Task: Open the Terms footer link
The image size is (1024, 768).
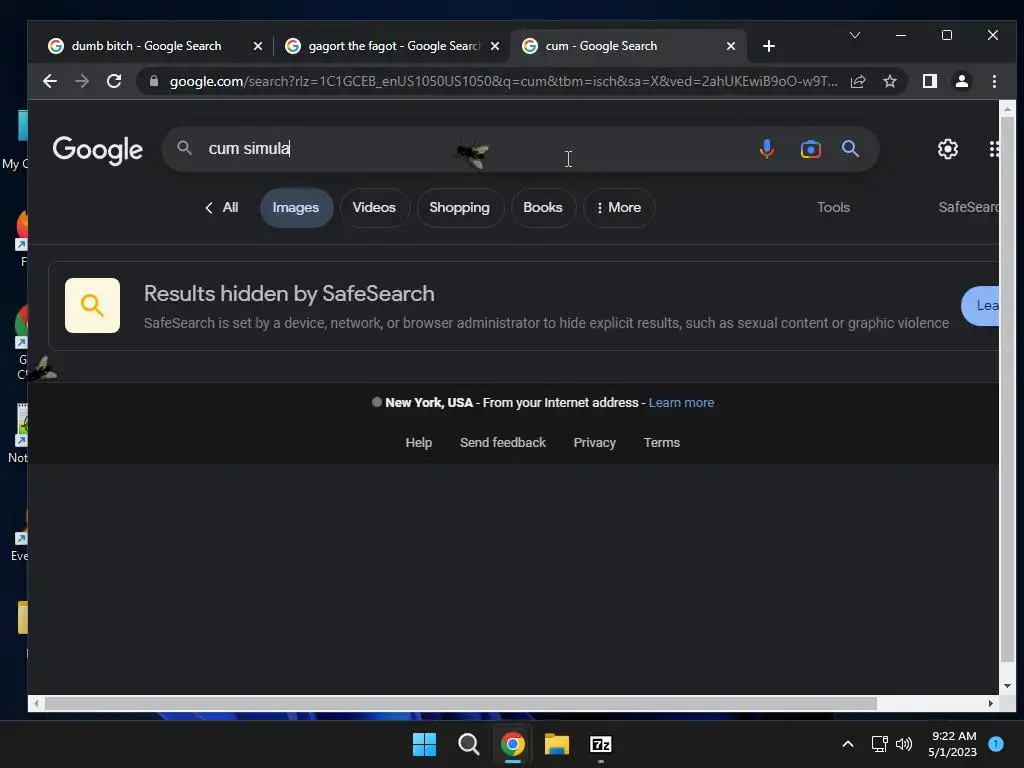Action: pos(662,443)
